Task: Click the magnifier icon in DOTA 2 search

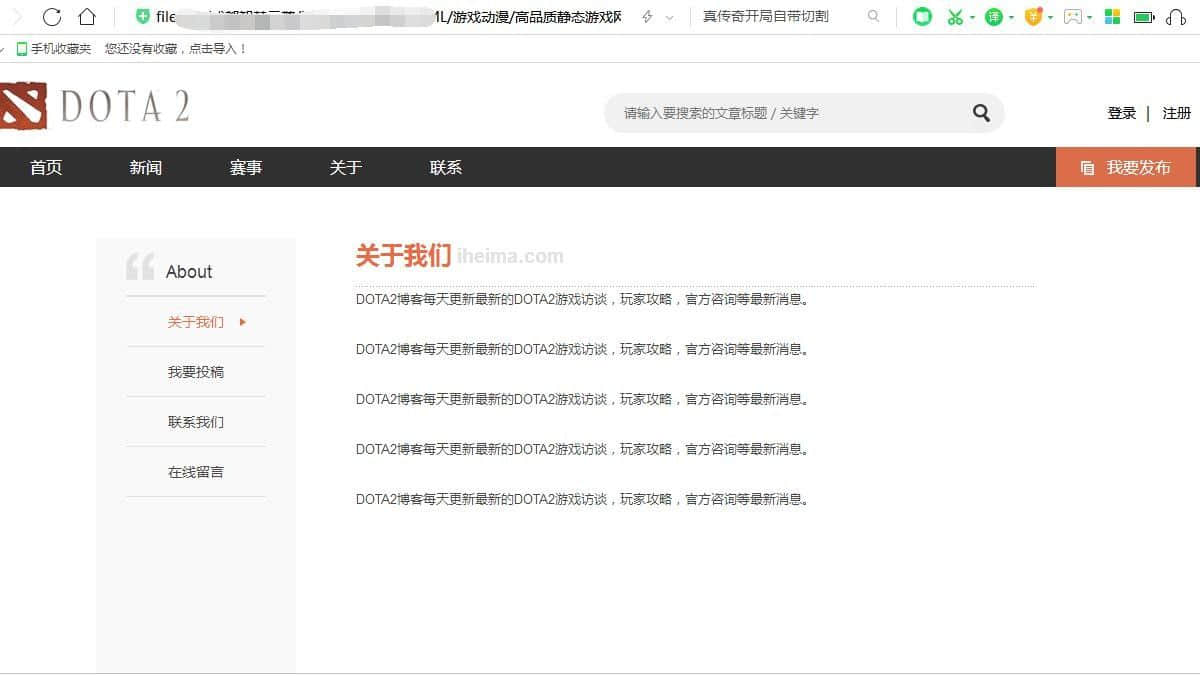Action: coord(981,113)
